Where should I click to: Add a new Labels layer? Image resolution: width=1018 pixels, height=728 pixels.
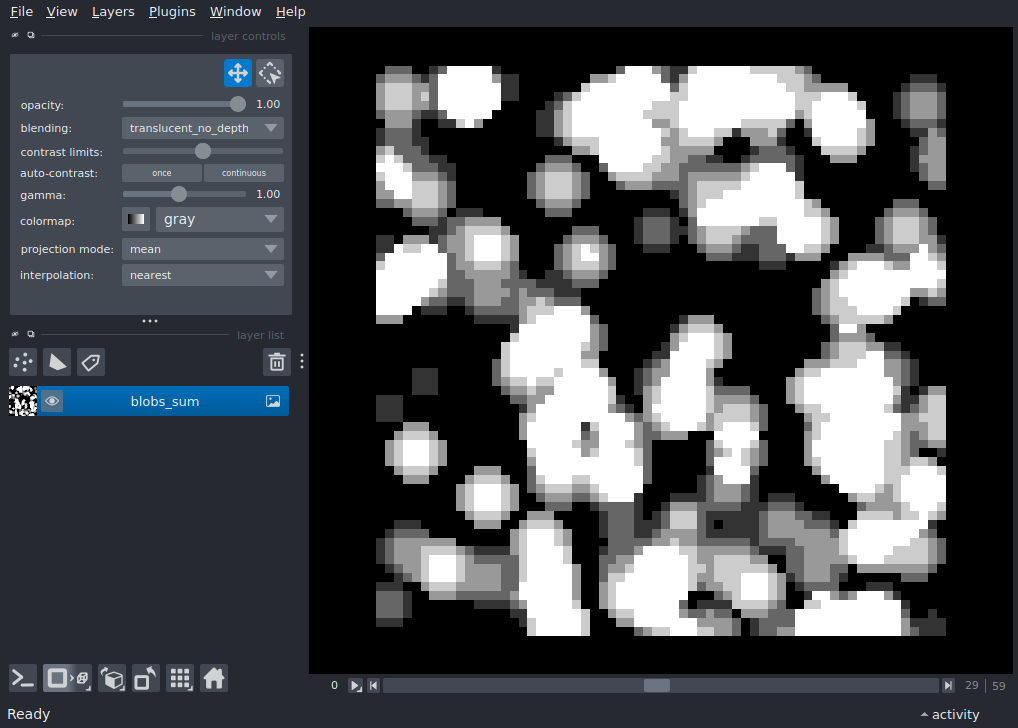coord(90,362)
